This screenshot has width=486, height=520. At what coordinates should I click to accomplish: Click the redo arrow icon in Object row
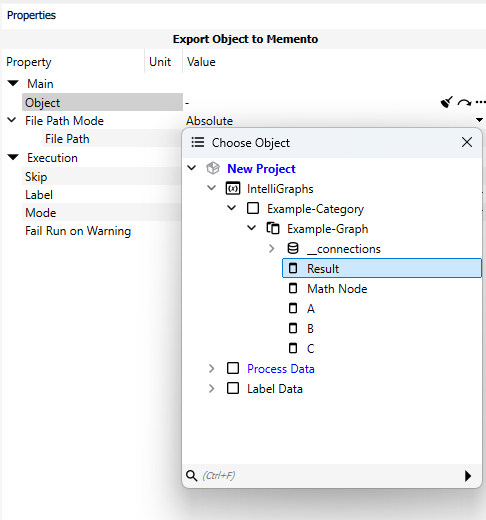pyautogui.click(x=464, y=103)
